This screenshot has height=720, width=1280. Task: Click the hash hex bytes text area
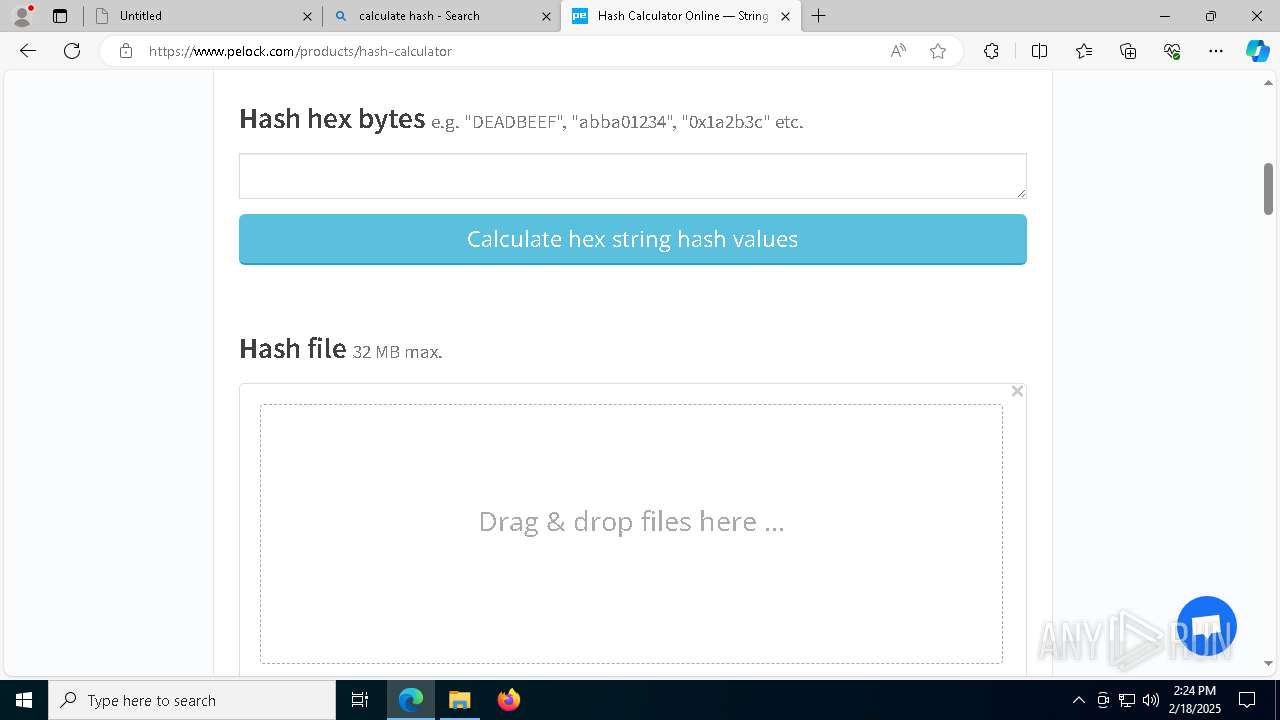click(x=632, y=176)
